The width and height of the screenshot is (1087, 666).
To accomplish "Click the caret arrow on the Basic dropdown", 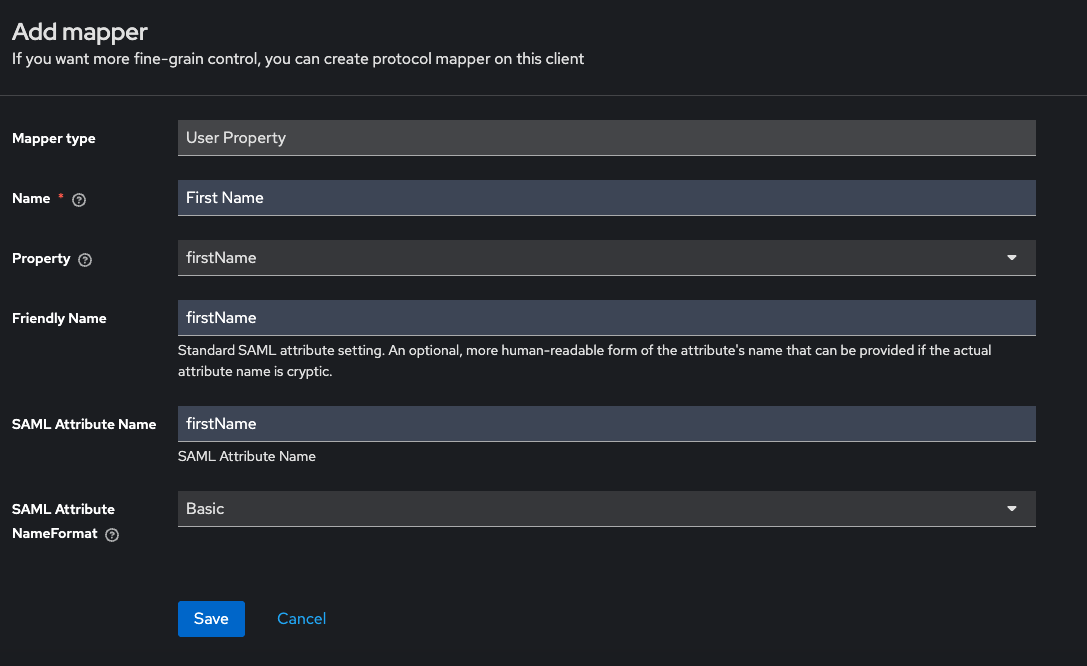I will pyautogui.click(x=1012, y=509).
